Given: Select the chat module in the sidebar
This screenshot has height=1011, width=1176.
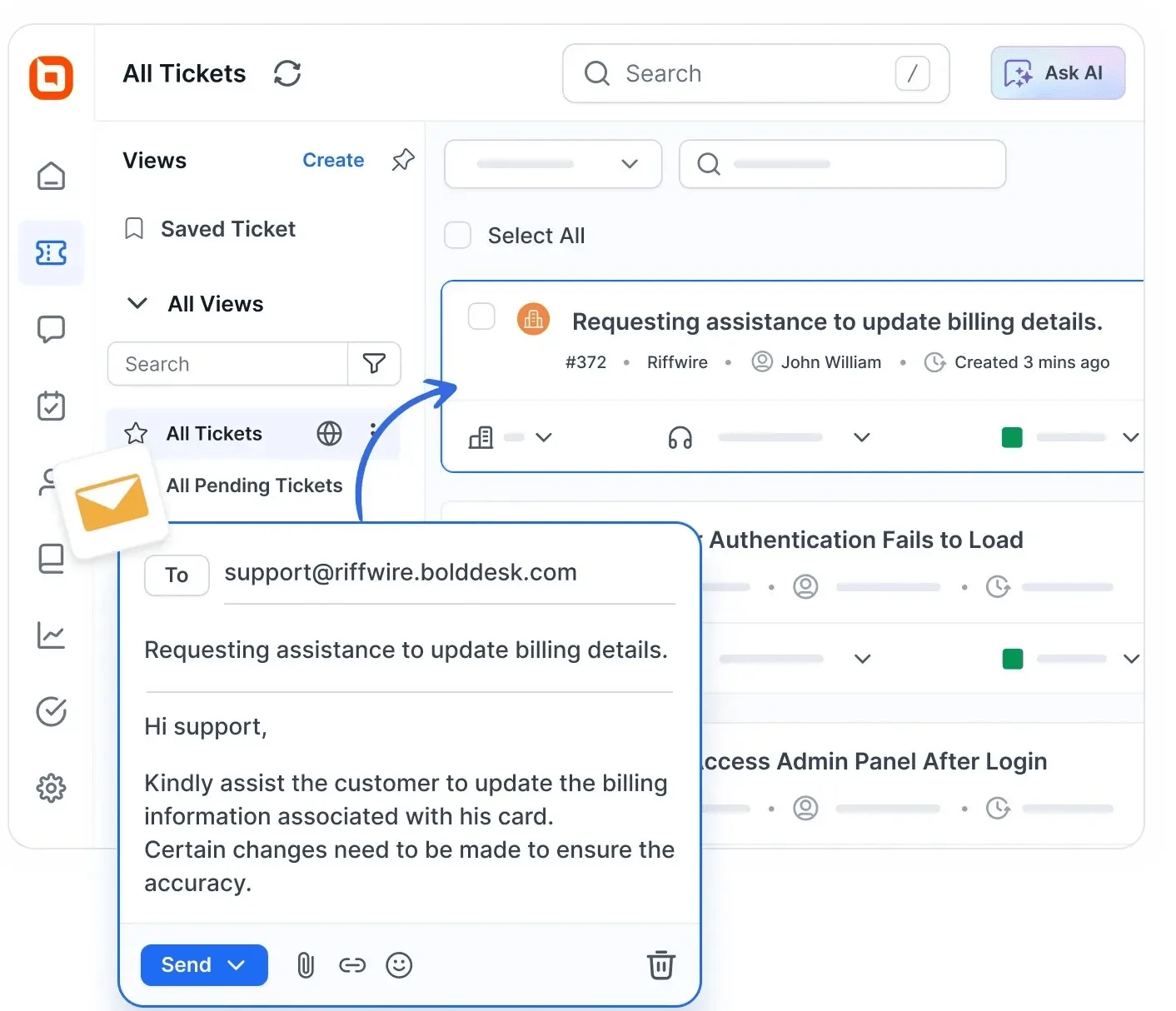Looking at the screenshot, I should coord(52,329).
